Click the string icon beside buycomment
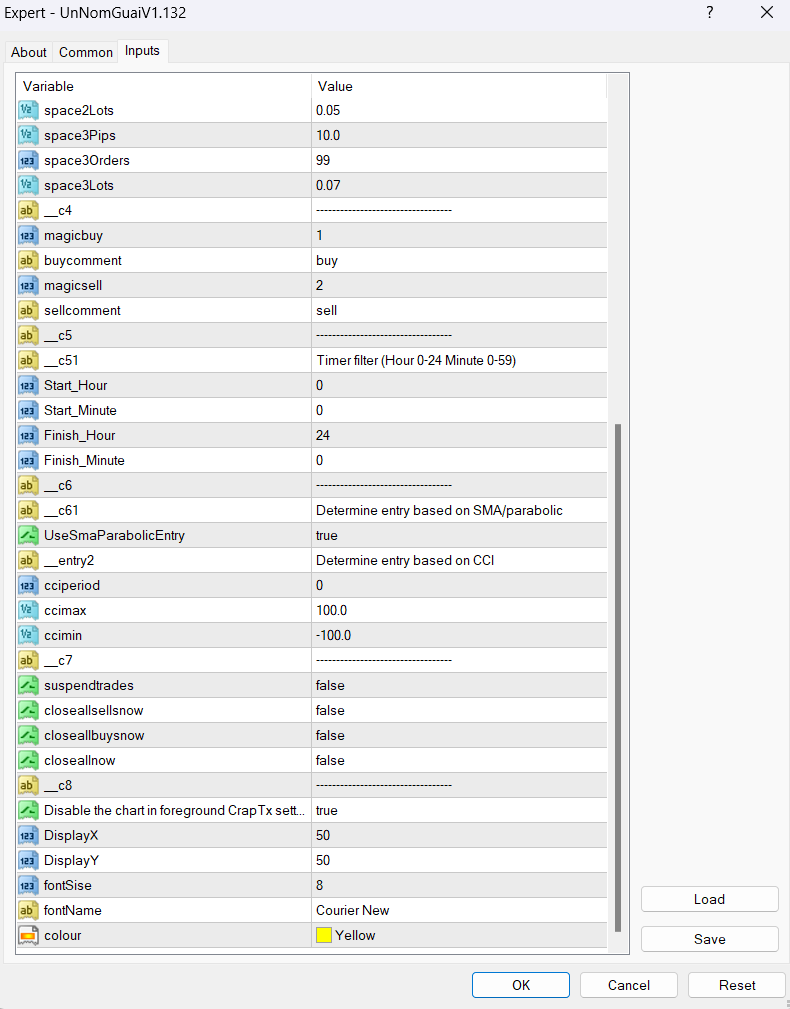 [28, 260]
